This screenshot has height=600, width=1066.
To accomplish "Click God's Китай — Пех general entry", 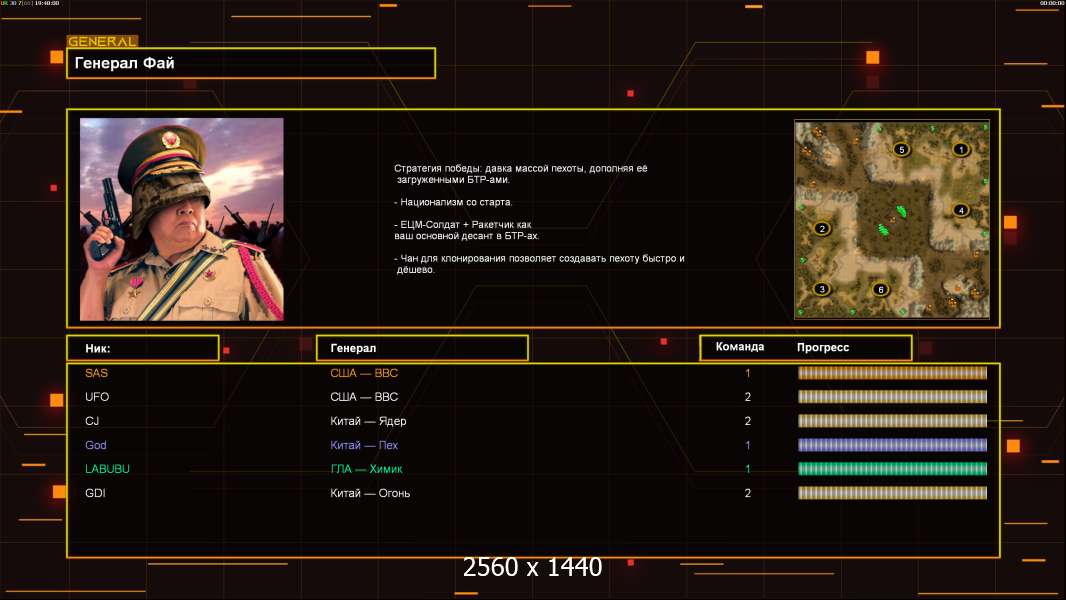I will [x=364, y=445].
